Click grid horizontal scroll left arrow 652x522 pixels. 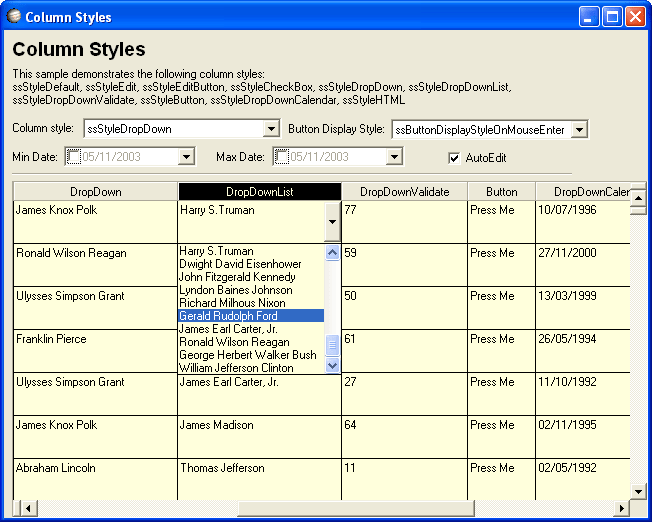point(28,508)
